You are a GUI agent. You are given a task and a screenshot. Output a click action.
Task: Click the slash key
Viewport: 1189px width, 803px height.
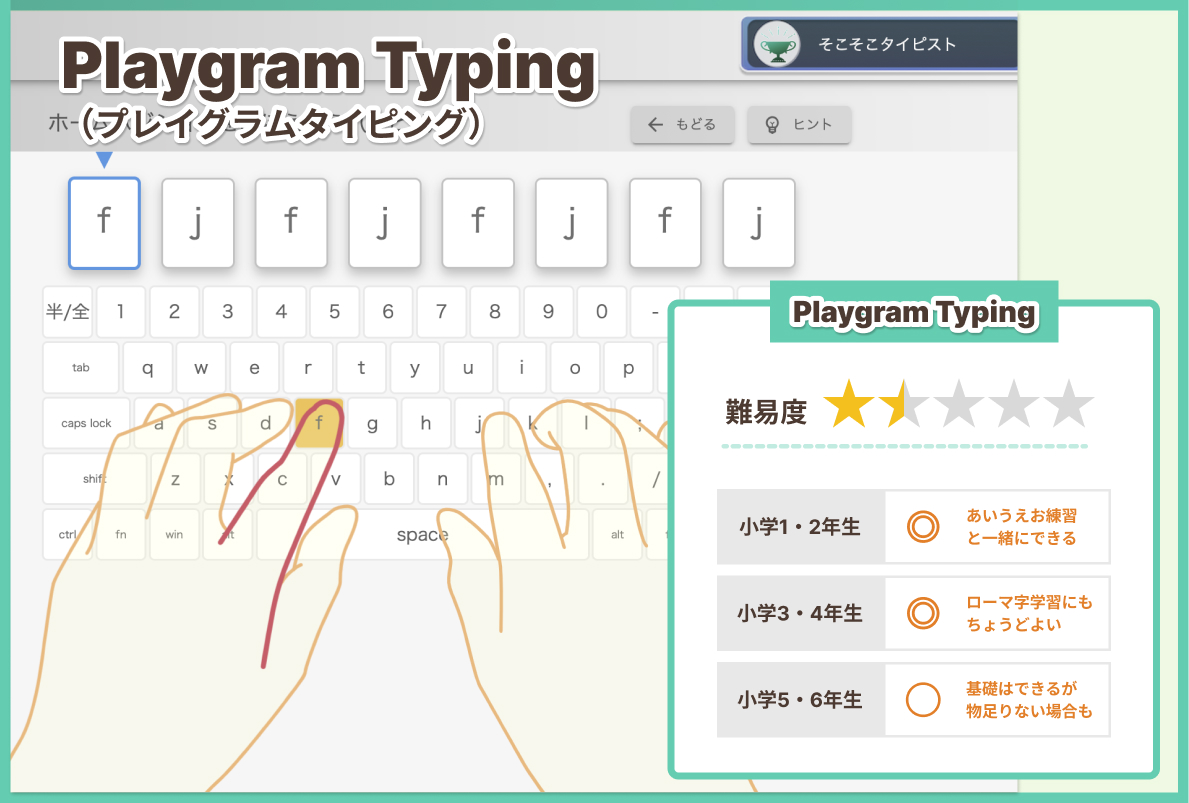point(657,478)
